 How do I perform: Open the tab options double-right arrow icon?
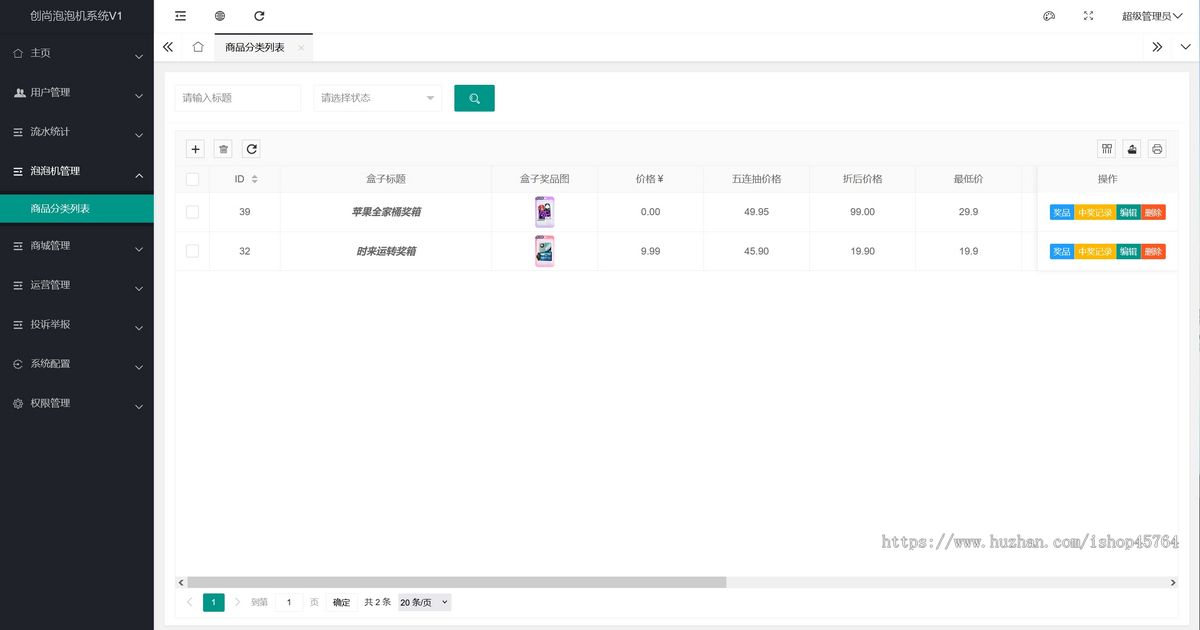click(1157, 47)
